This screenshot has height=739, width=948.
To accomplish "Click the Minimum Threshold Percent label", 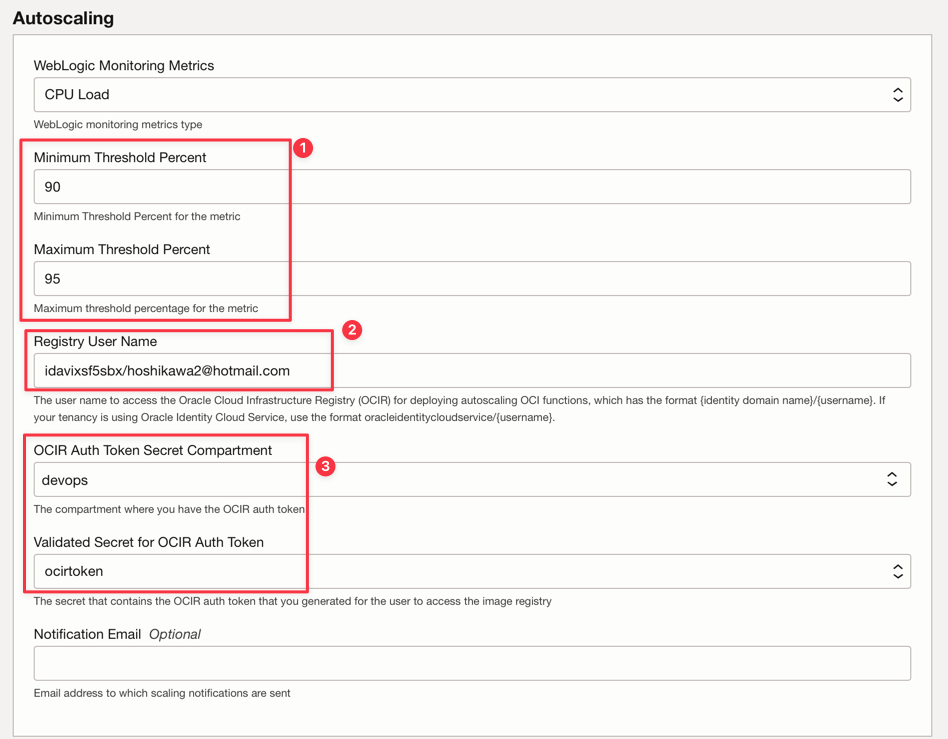I will [x=120, y=158].
